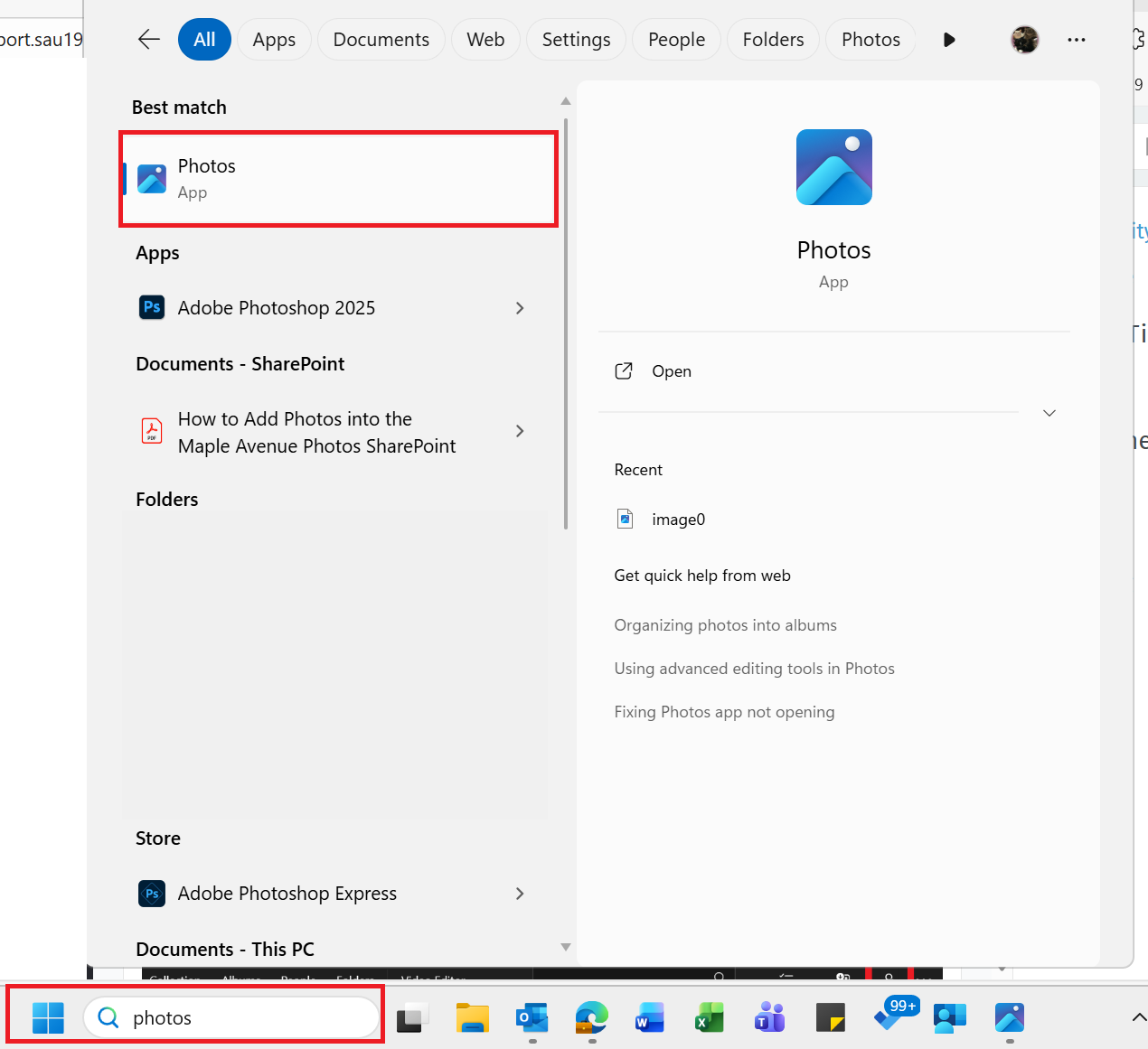The width and height of the screenshot is (1148, 1049).
Task: Click the taskbar search box
Action: click(244, 1018)
